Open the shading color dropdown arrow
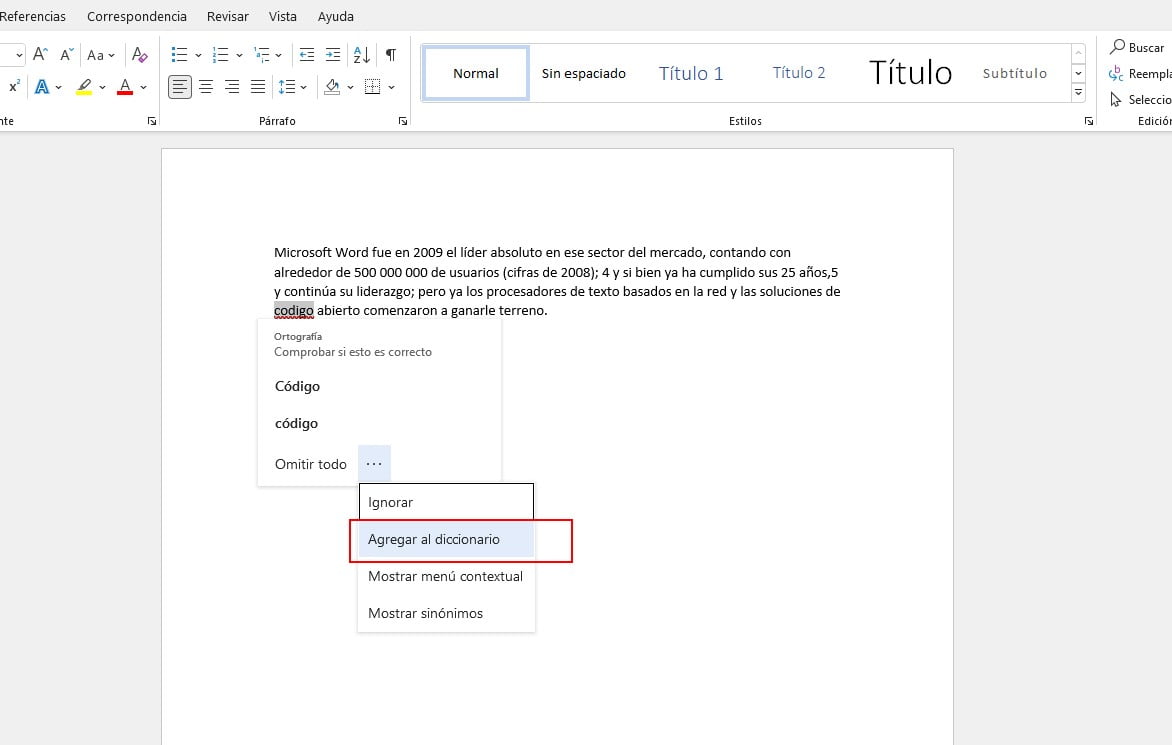The height and width of the screenshot is (745, 1172). [350, 87]
